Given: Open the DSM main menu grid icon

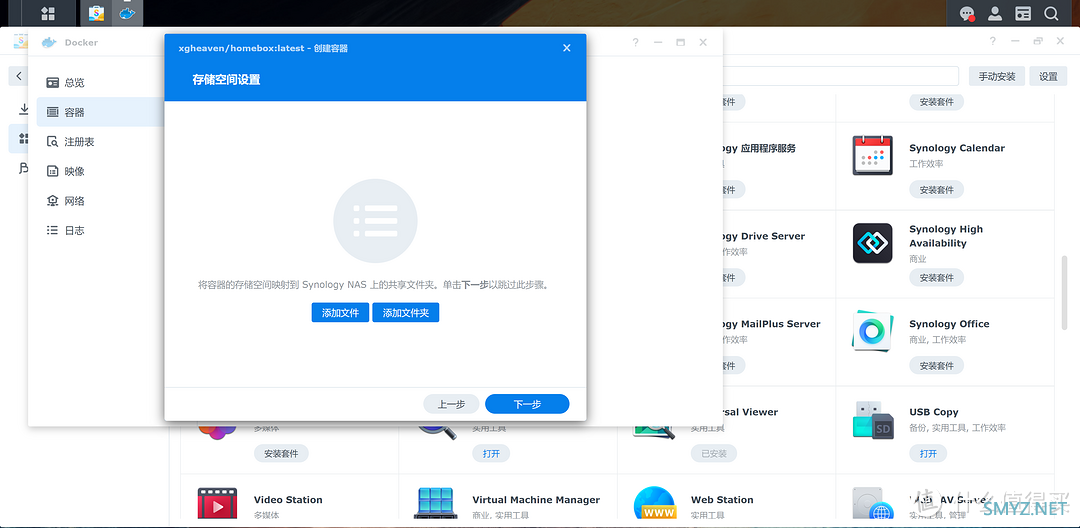Looking at the screenshot, I should pos(48,13).
